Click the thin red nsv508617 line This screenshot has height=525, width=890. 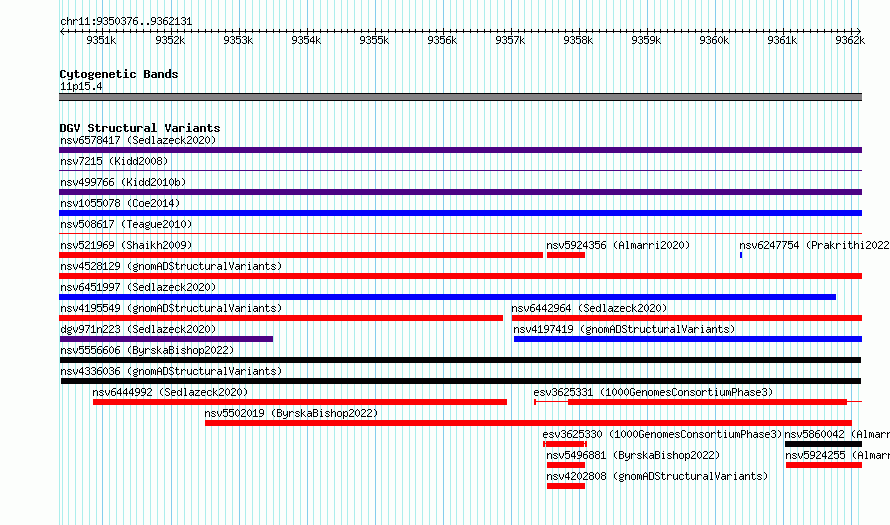(x=460, y=234)
